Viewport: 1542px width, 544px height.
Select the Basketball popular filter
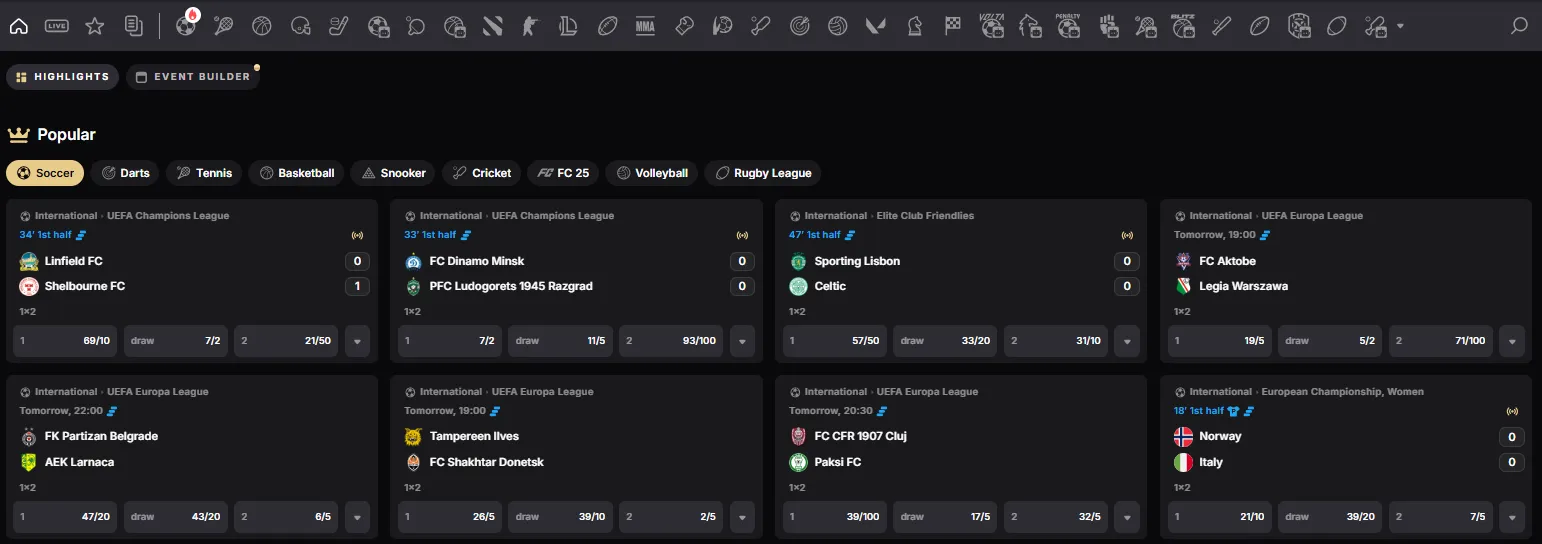tap(296, 173)
